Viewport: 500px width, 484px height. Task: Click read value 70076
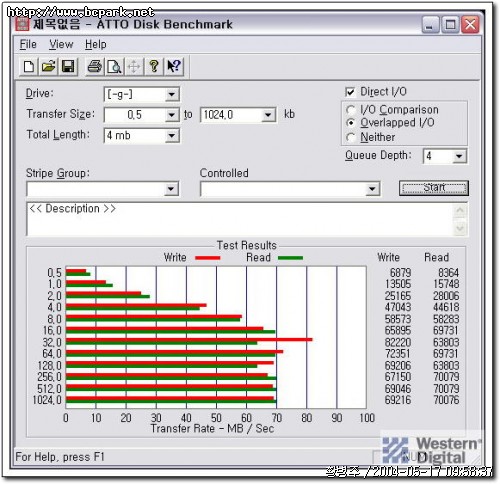[x=446, y=400]
